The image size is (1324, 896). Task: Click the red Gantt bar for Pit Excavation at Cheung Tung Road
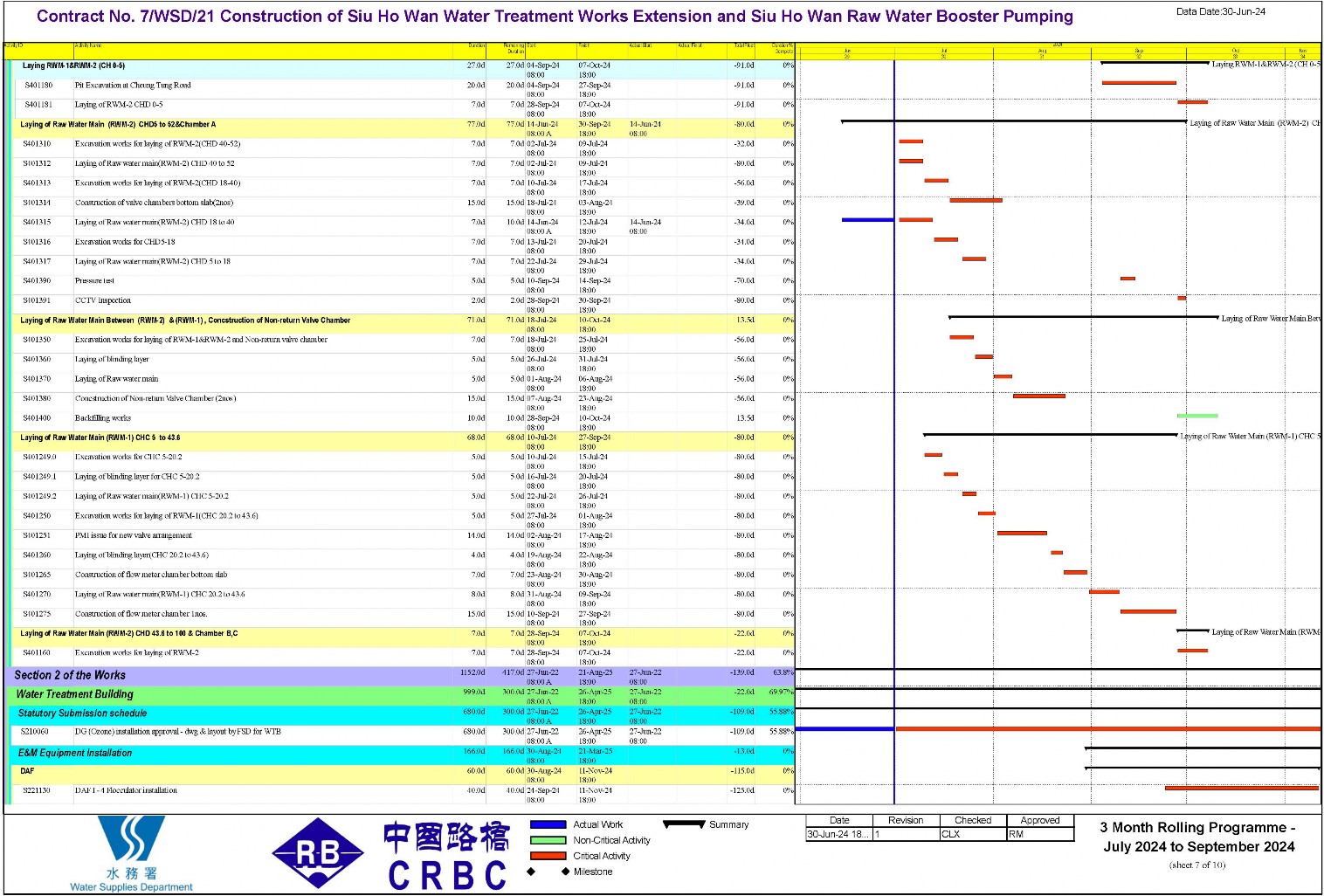click(x=1139, y=83)
